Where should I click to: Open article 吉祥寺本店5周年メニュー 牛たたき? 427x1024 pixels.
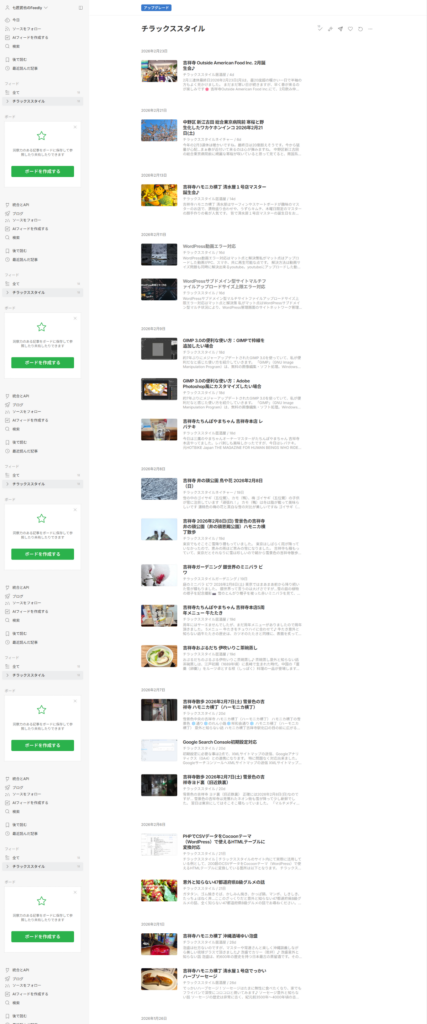tap(224, 610)
